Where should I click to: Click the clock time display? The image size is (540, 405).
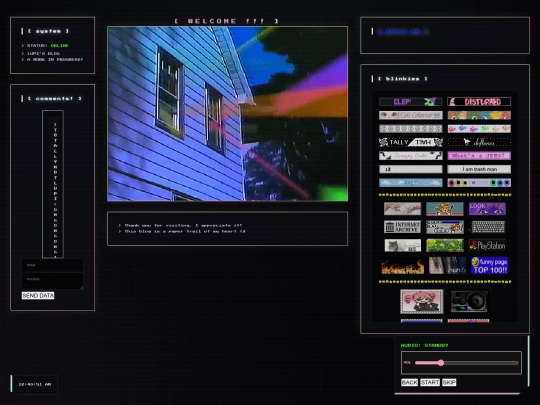tap(35, 384)
